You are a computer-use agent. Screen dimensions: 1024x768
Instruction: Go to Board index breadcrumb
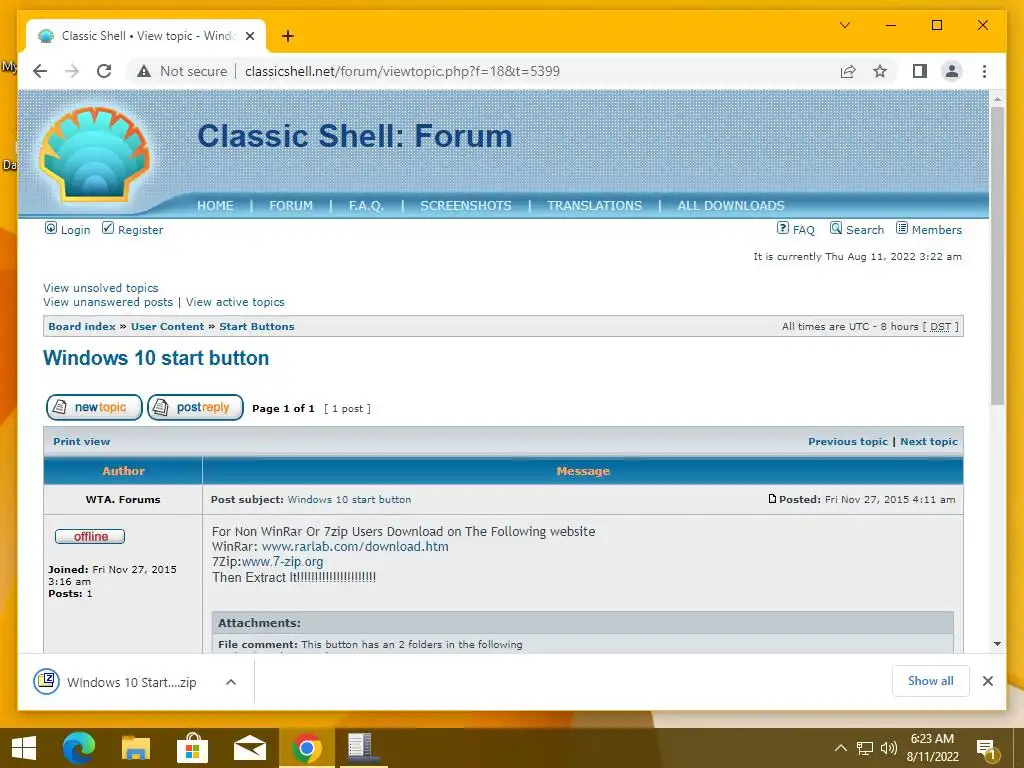point(82,327)
